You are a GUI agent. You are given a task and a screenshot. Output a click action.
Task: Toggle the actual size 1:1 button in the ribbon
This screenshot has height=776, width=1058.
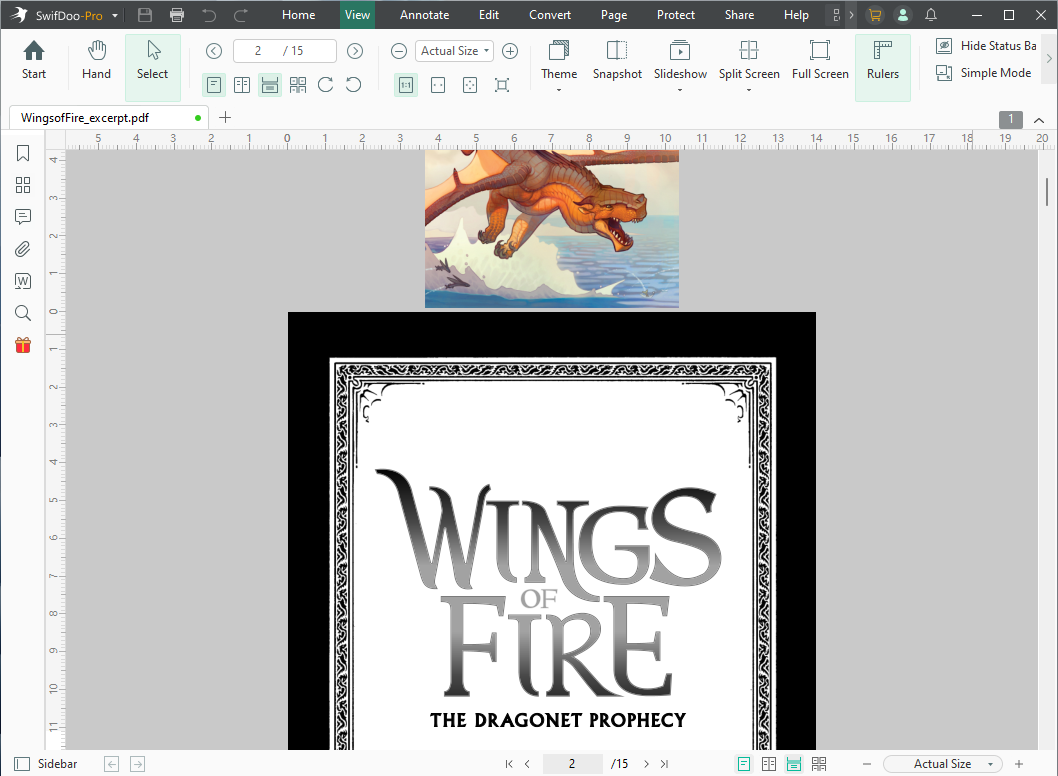point(406,84)
